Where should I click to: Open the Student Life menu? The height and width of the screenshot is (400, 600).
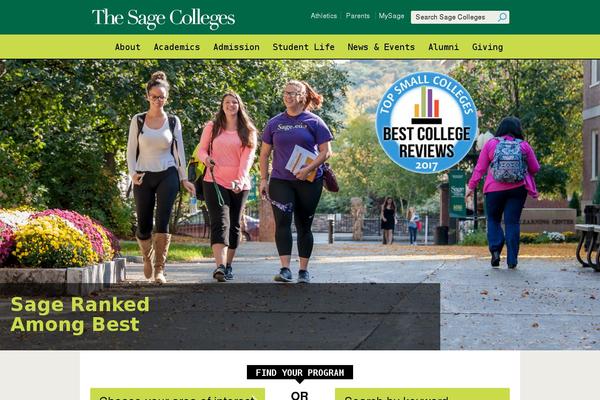(x=303, y=47)
